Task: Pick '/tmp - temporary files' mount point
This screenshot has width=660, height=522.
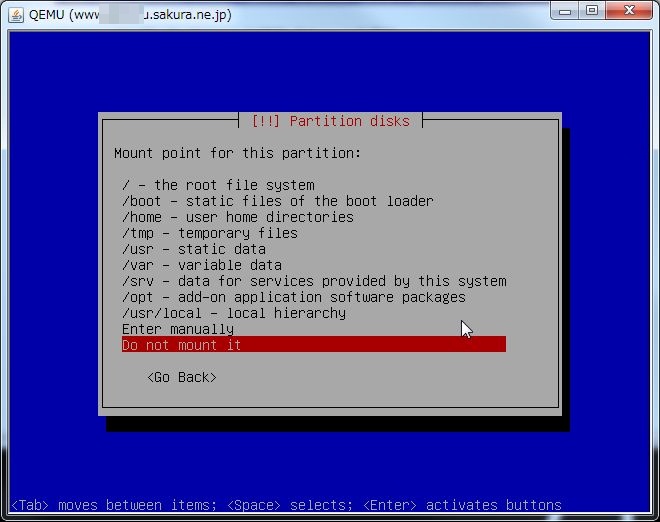Action: (210, 233)
